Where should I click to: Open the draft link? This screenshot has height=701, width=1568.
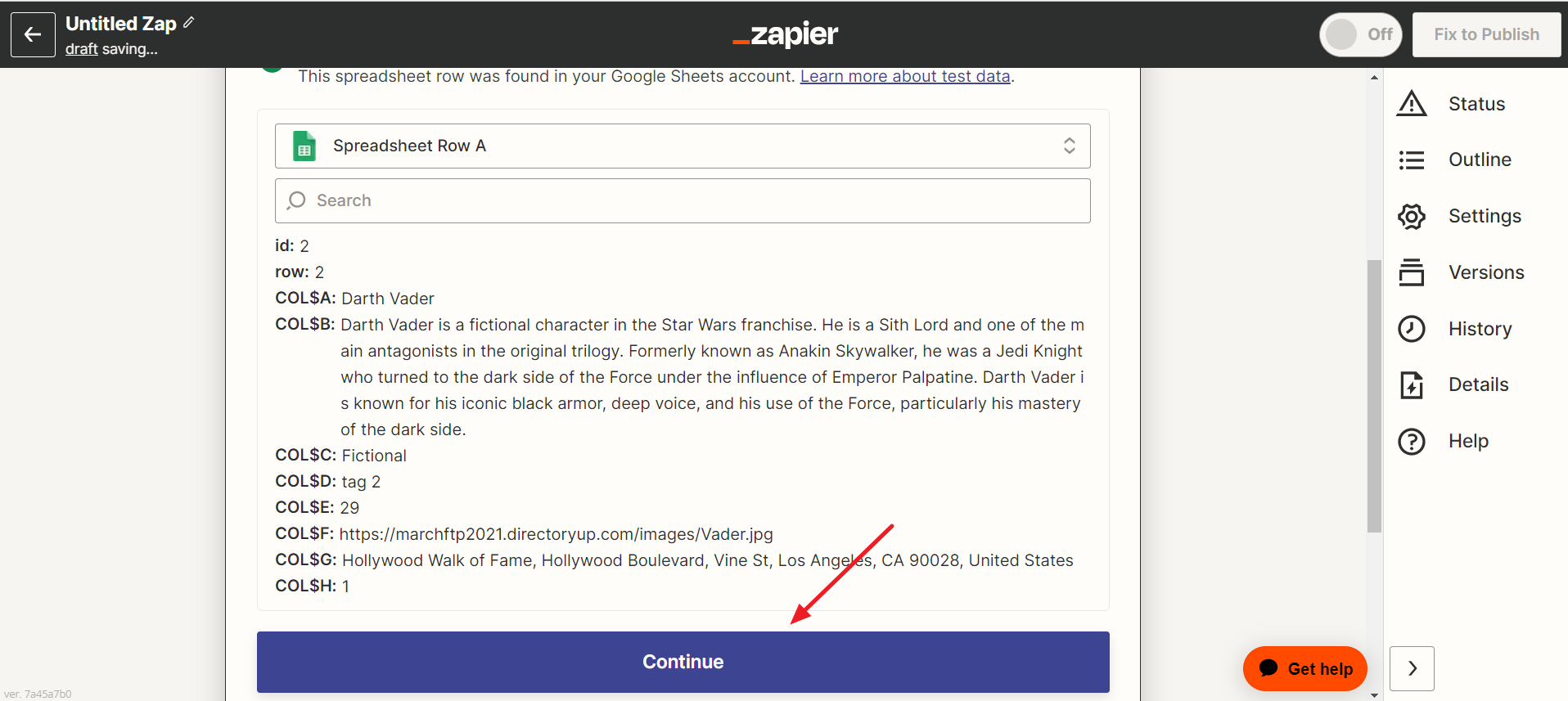click(x=81, y=49)
